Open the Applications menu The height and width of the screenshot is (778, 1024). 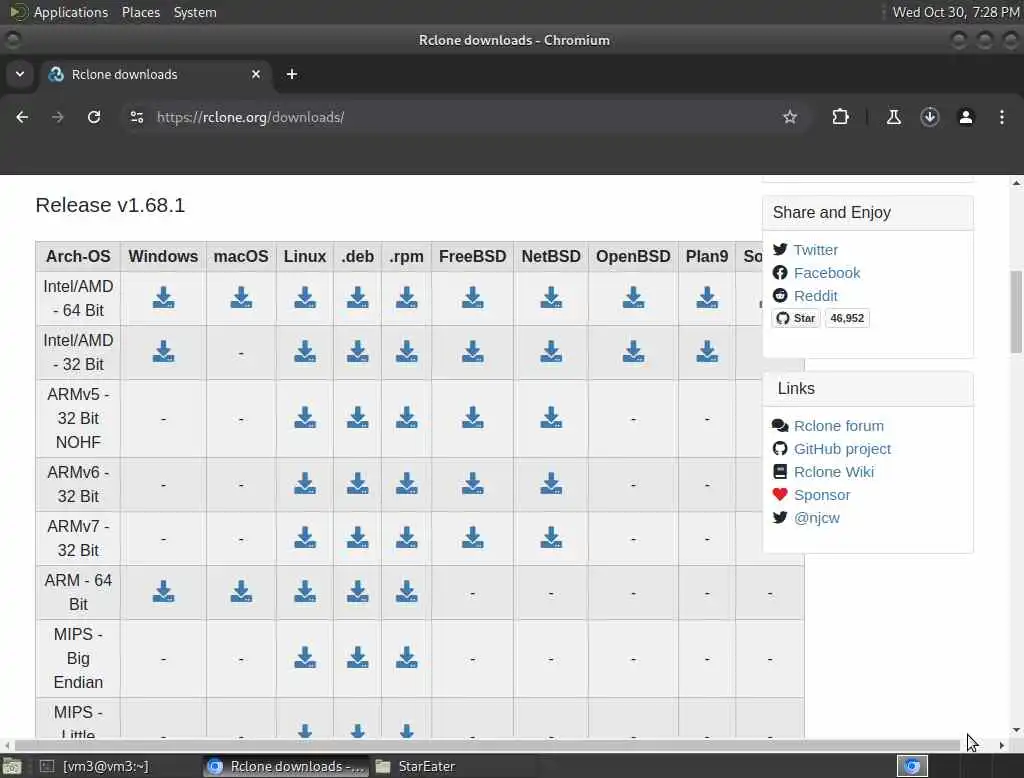[x=71, y=12]
